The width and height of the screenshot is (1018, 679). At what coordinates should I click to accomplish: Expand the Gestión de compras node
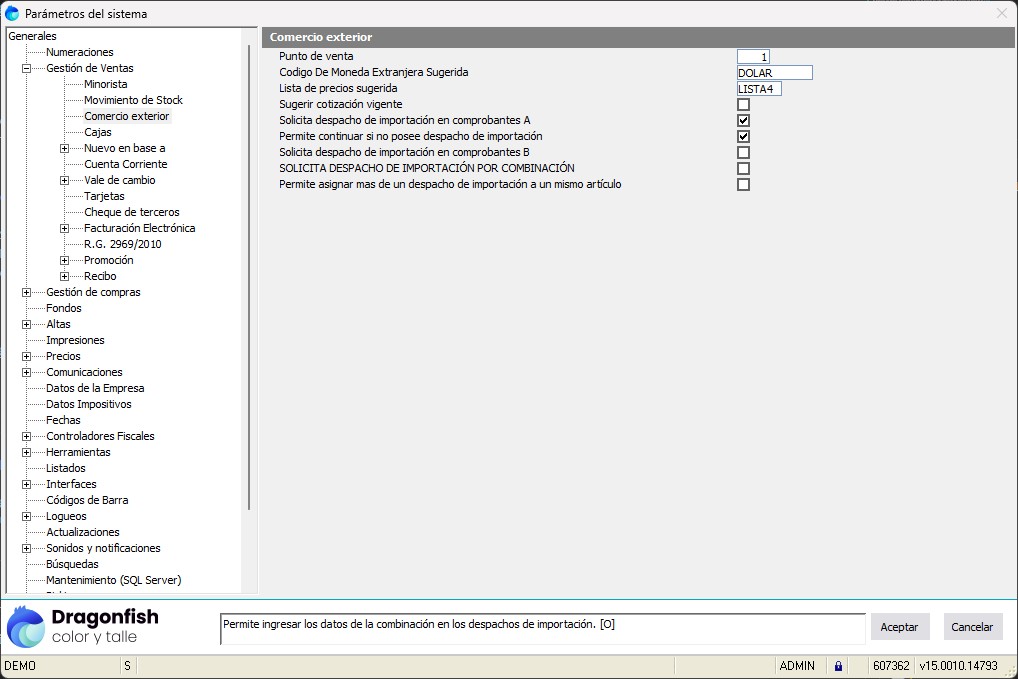click(x=26, y=293)
